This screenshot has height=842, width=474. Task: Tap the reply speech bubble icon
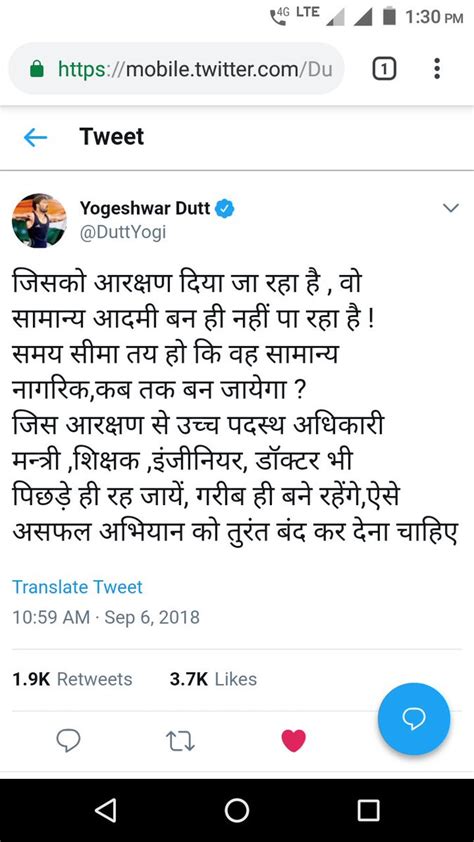[x=69, y=742]
